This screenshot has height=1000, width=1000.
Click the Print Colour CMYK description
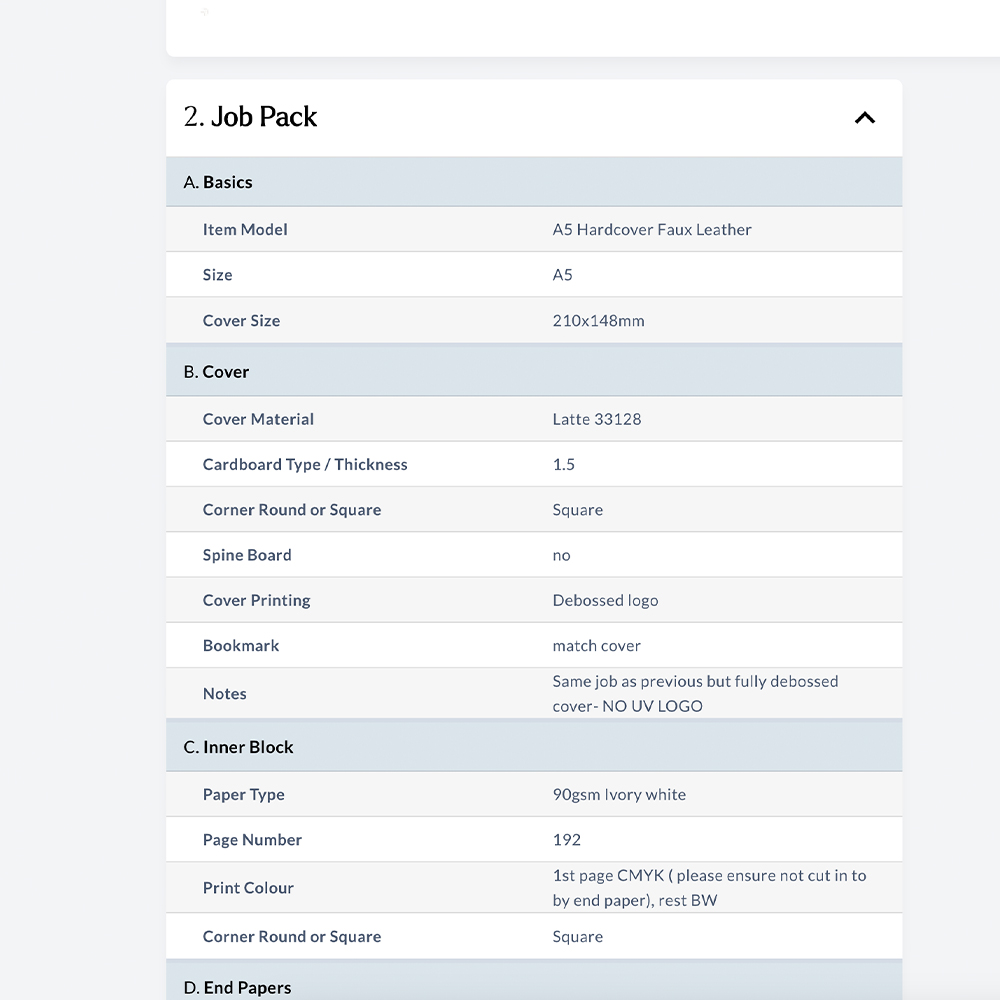point(709,888)
